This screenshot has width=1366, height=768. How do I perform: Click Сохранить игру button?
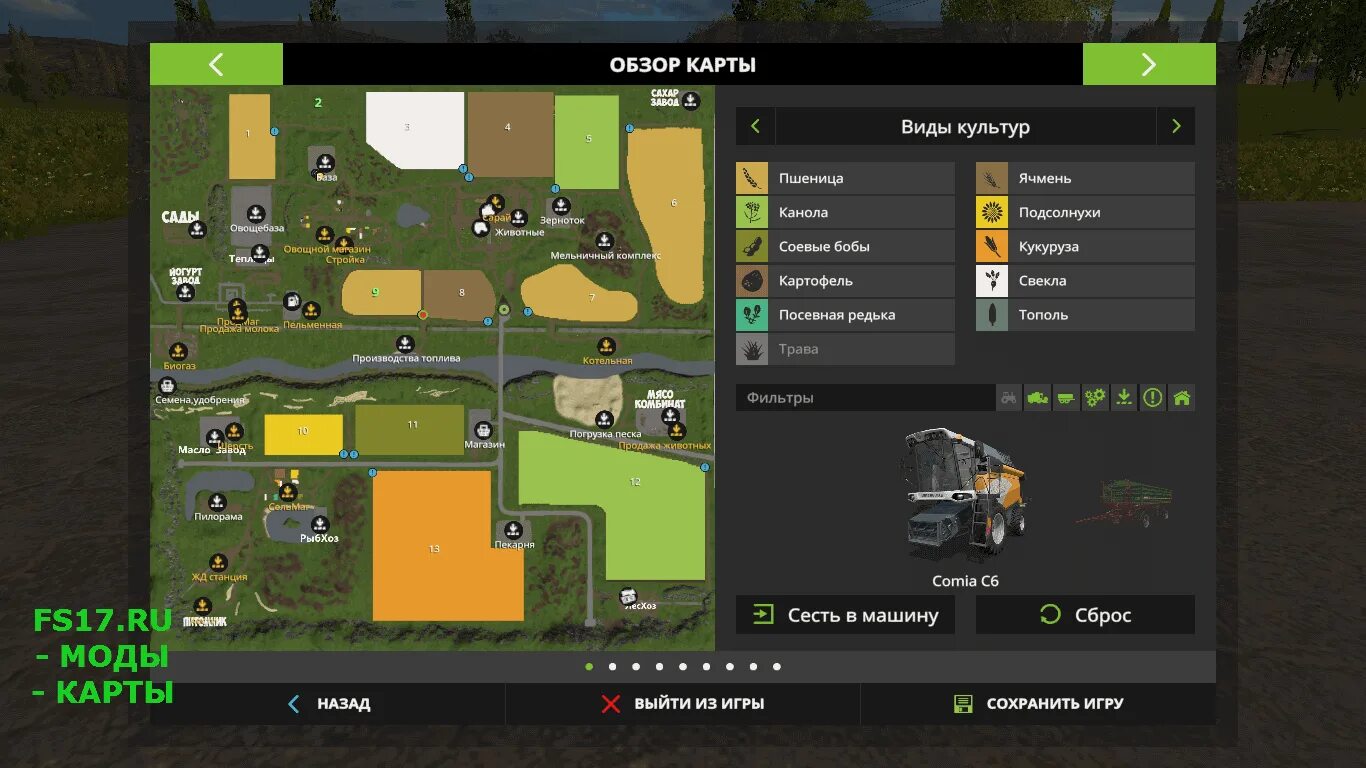[x=1038, y=704]
